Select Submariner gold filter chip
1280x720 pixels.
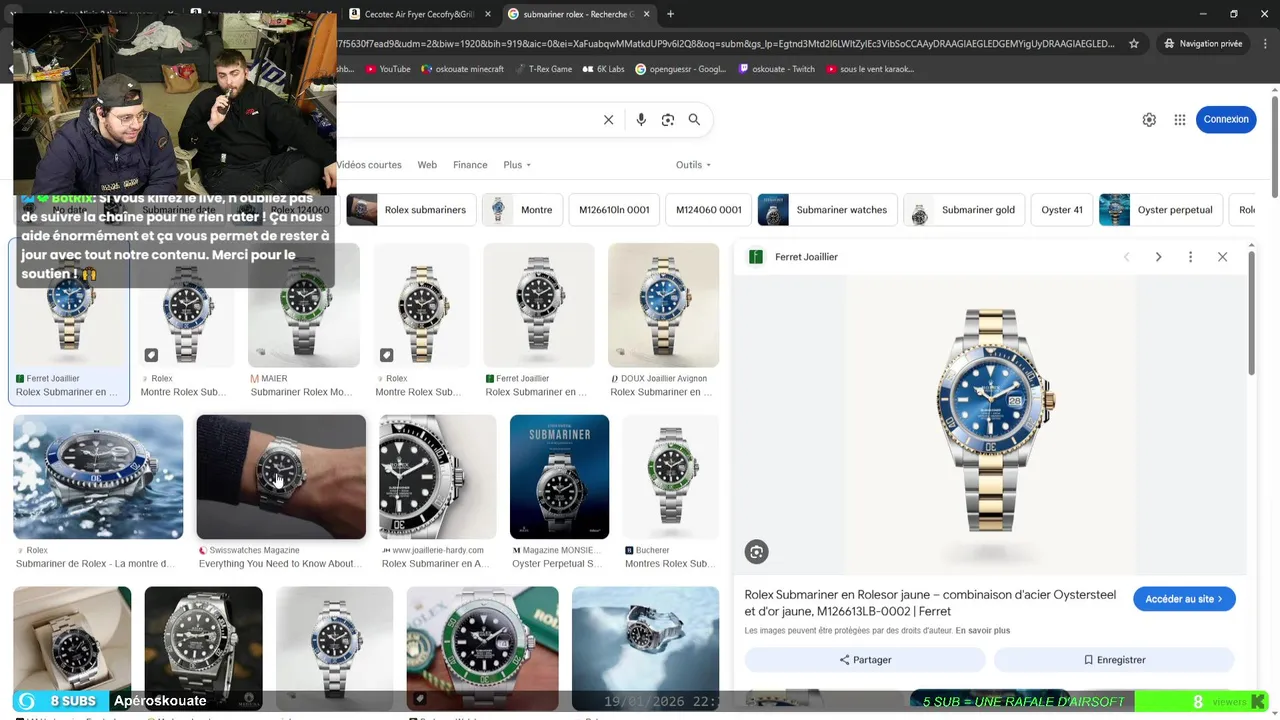coord(964,210)
